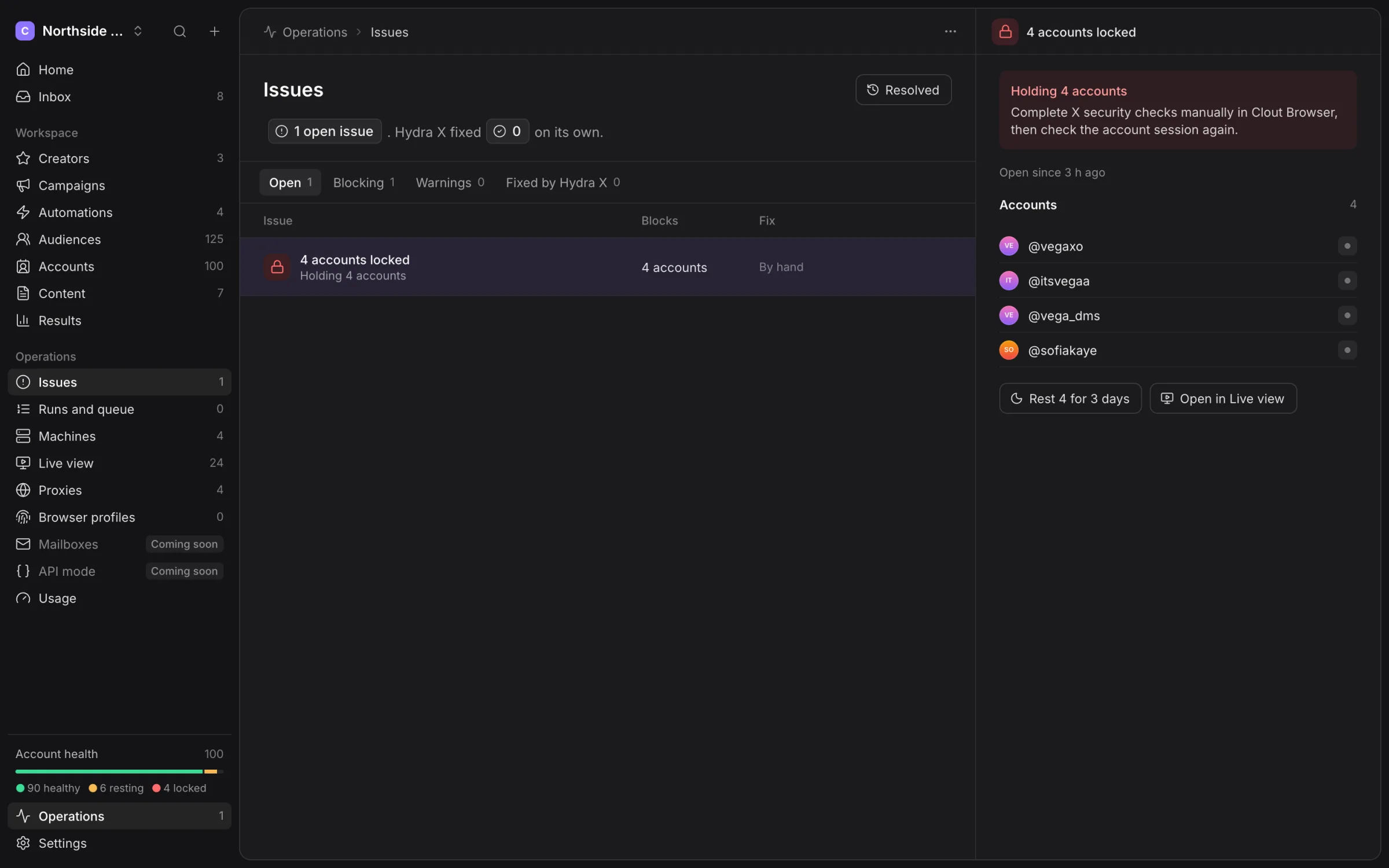This screenshot has height=868, width=1389.
Task: Click the Hydra X fixed 0 chip
Action: [507, 131]
